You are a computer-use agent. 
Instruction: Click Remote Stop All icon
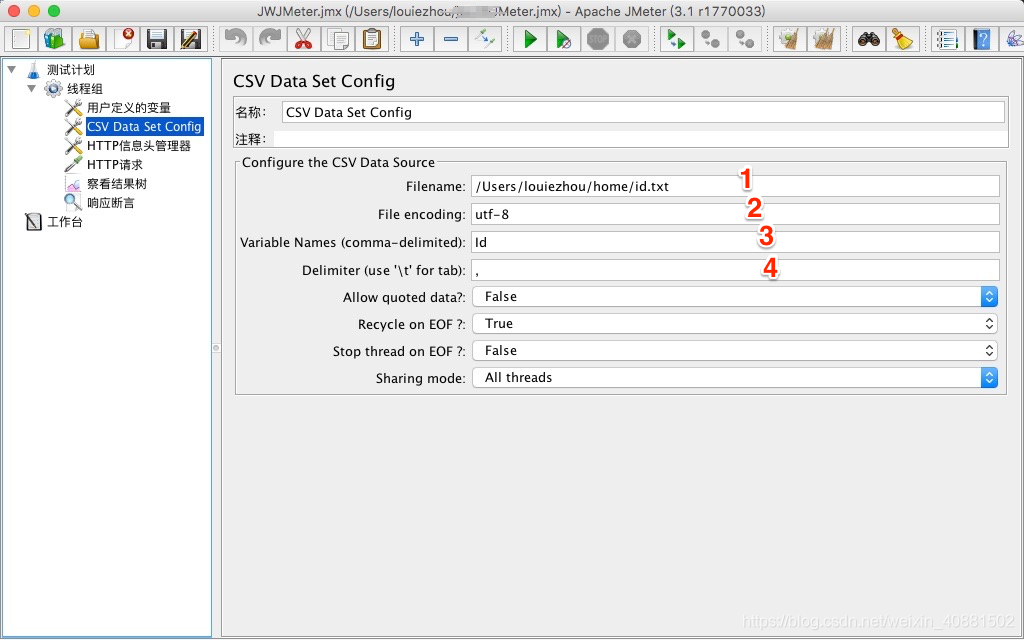[x=711, y=39]
